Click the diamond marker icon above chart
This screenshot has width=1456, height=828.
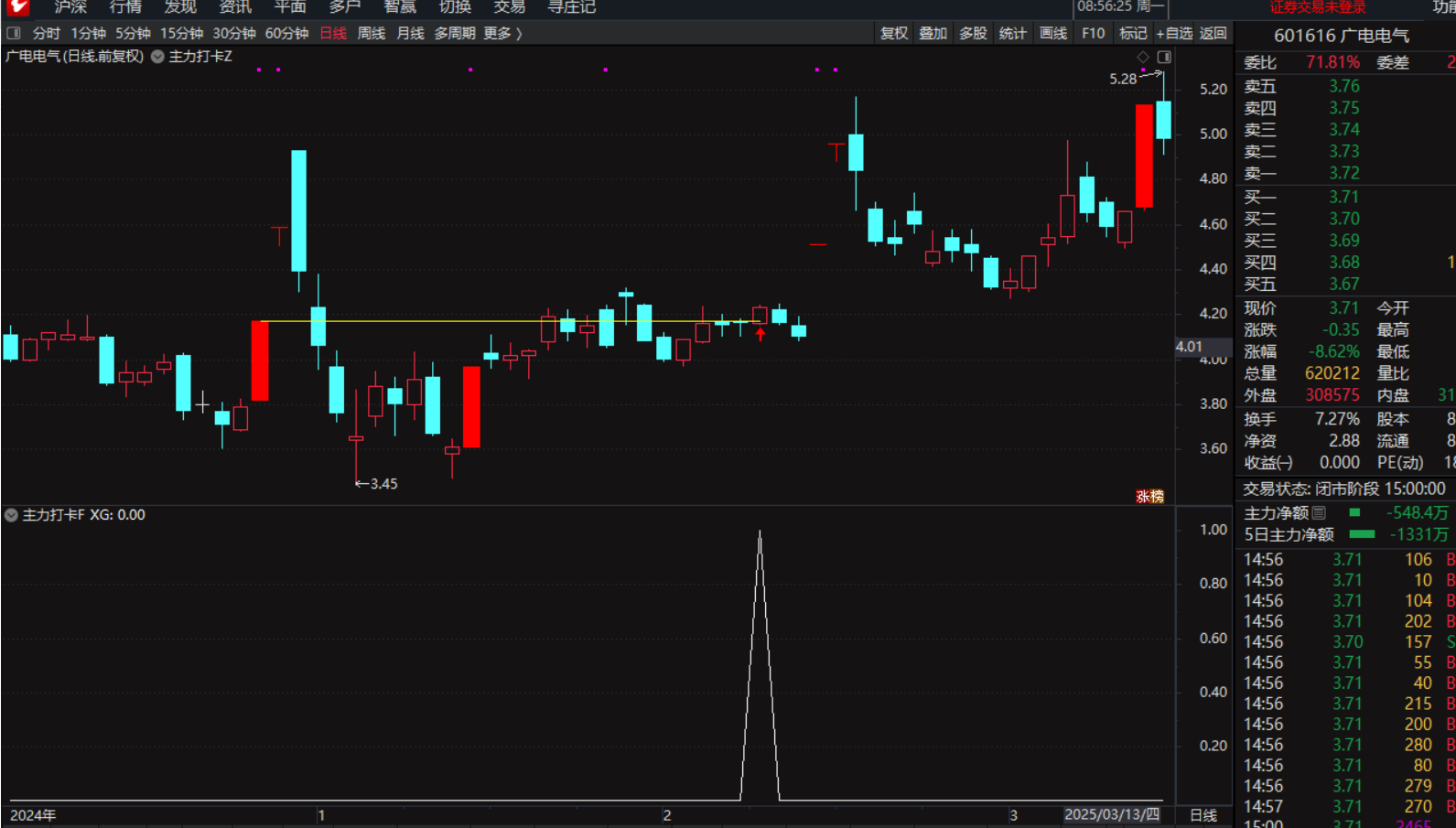(x=1143, y=58)
